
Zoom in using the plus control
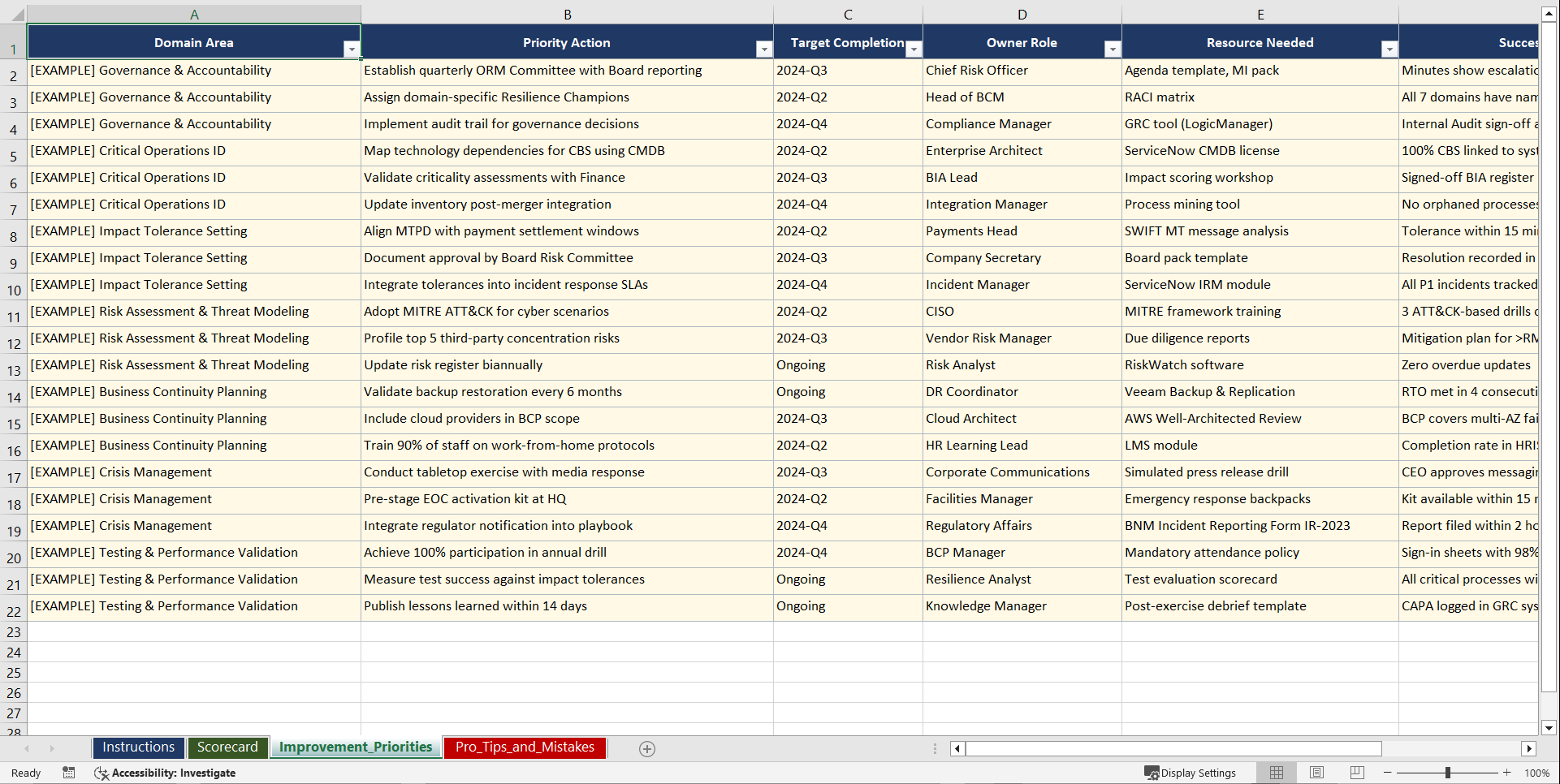click(x=1507, y=773)
